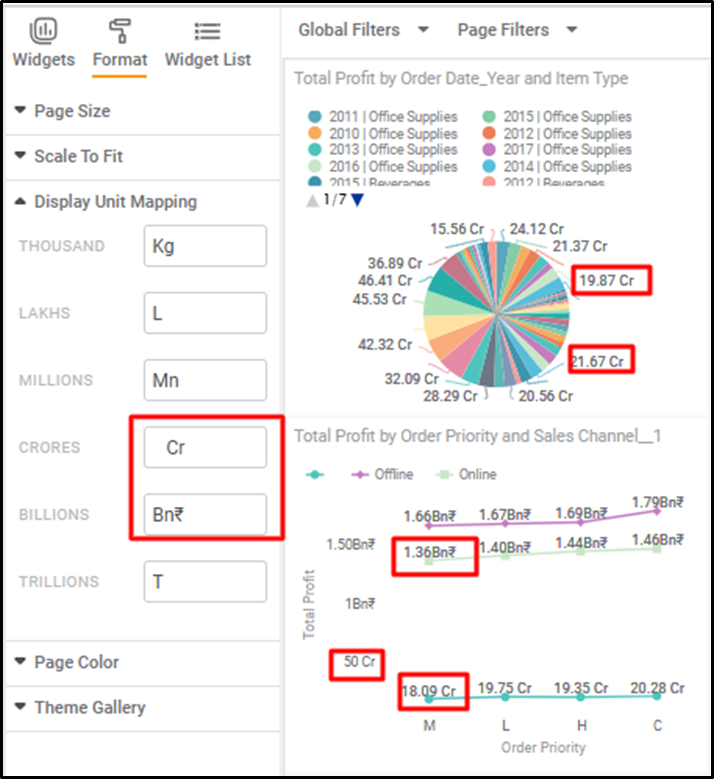The width and height of the screenshot is (714, 779).
Task: Open the Page Filters dropdown
Action: (x=517, y=30)
